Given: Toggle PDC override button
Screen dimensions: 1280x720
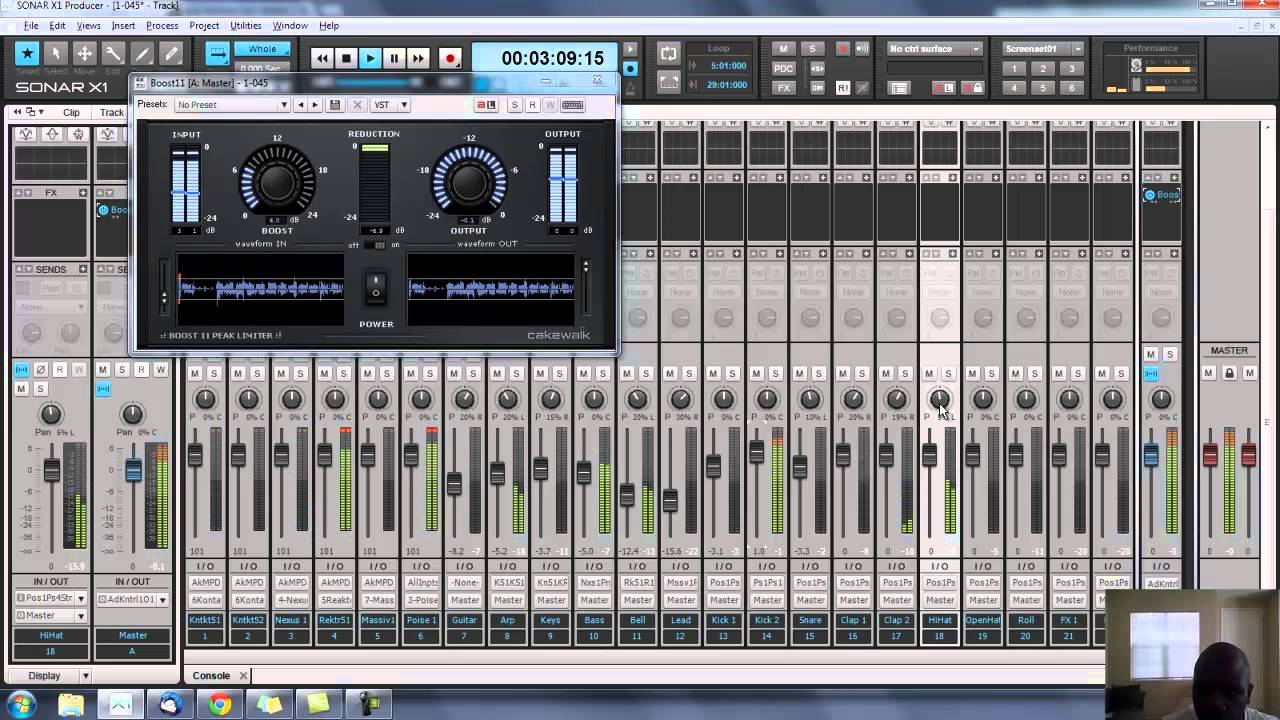Looking at the screenshot, I should coord(783,68).
